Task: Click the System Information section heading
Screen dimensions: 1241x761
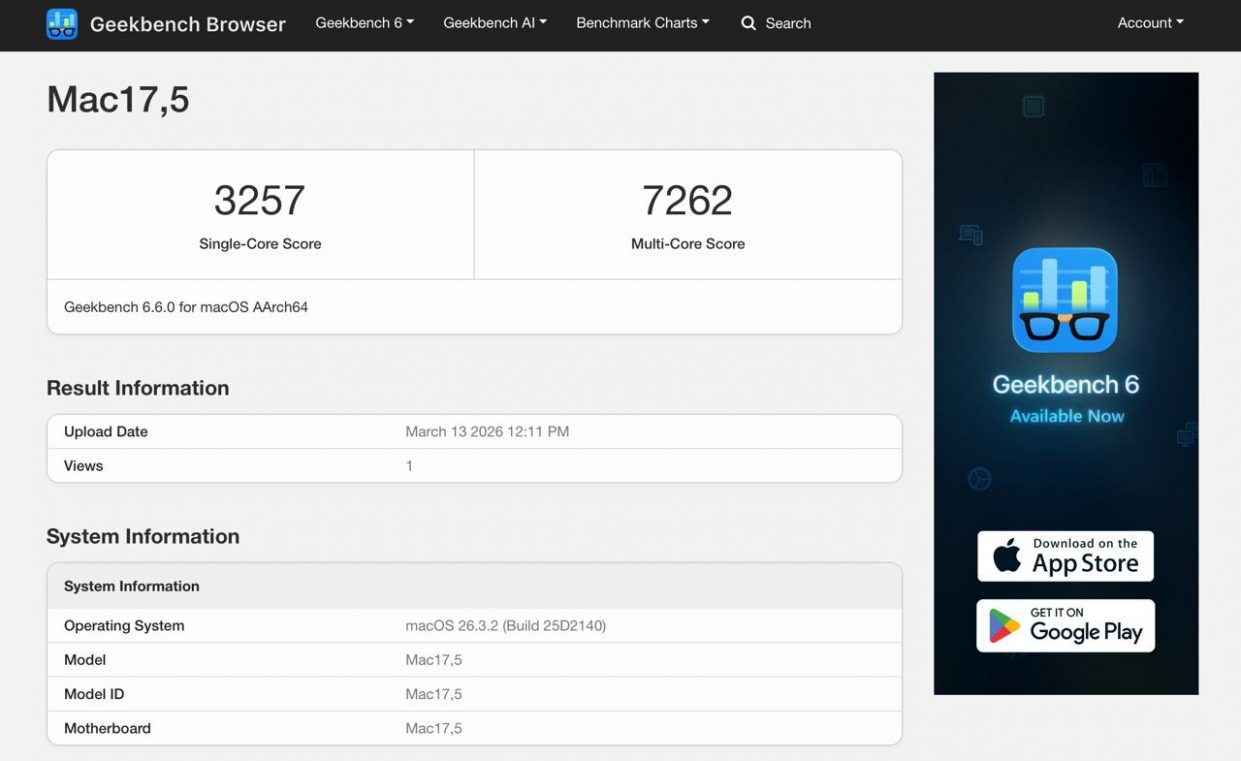Action: tap(143, 536)
